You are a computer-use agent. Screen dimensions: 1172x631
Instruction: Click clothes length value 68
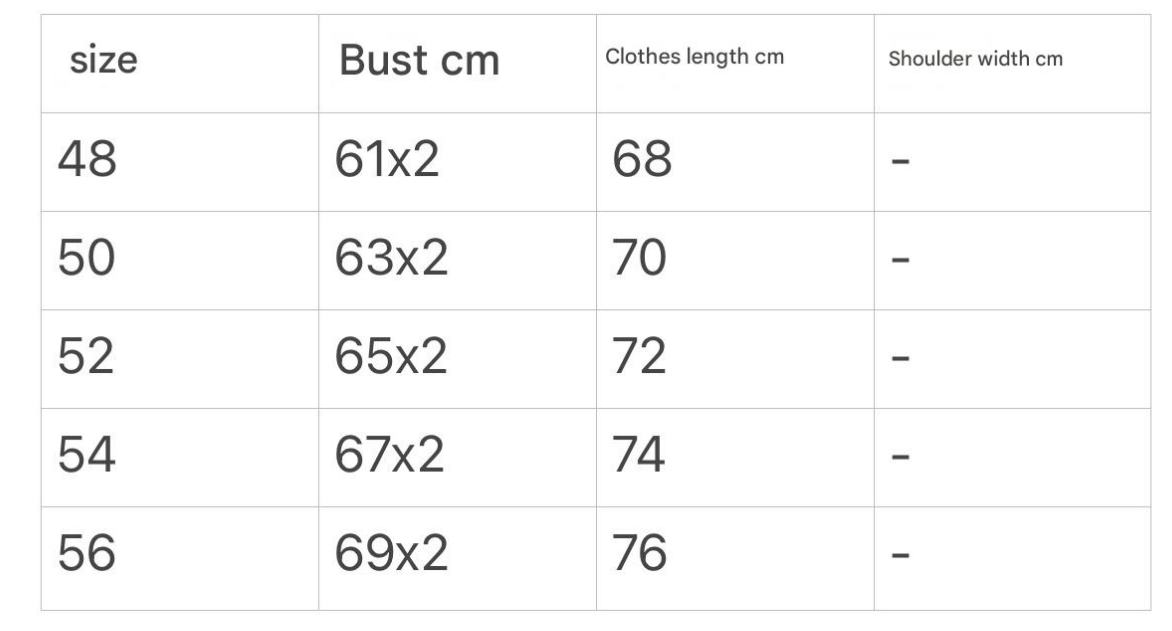coord(641,160)
